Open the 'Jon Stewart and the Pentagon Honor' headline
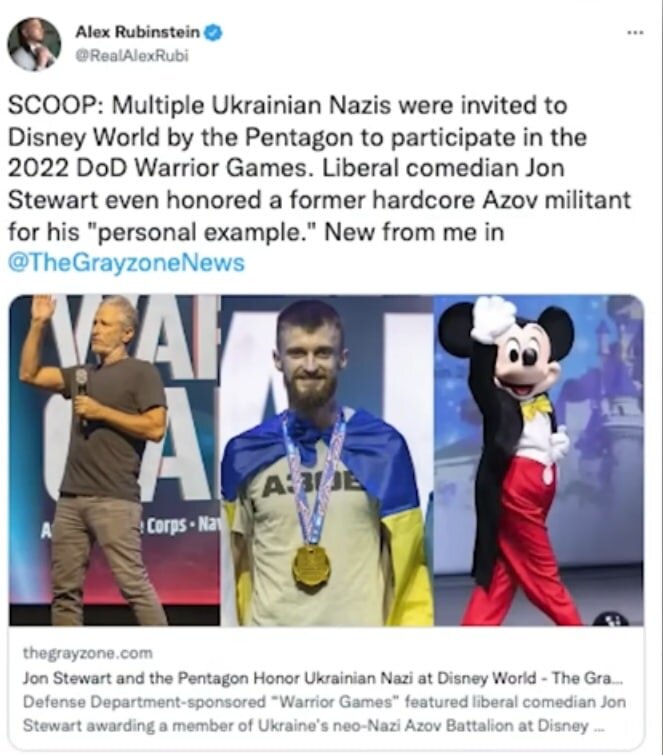Image resolution: width=663 pixels, height=755 pixels. click(x=323, y=678)
